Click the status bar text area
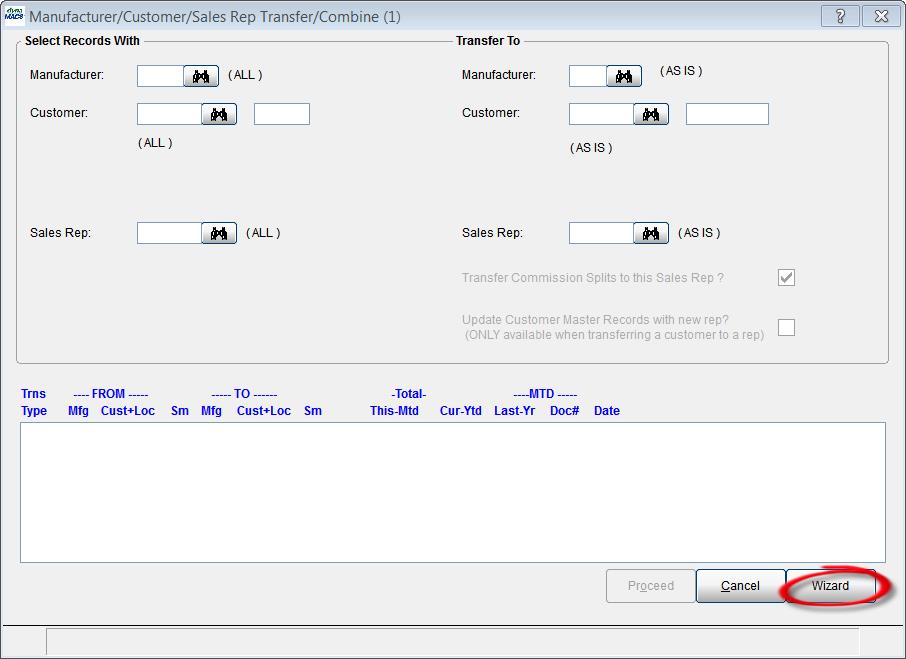This screenshot has width=906, height=659. pos(452,641)
